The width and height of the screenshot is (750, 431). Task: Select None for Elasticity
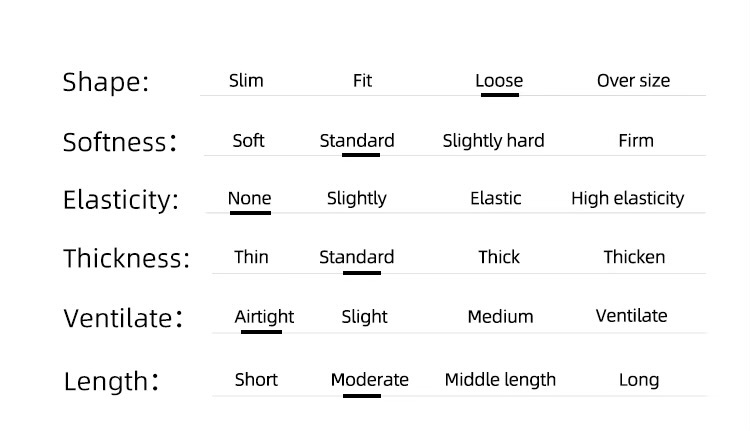pyautogui.click(x=249, y=198)
